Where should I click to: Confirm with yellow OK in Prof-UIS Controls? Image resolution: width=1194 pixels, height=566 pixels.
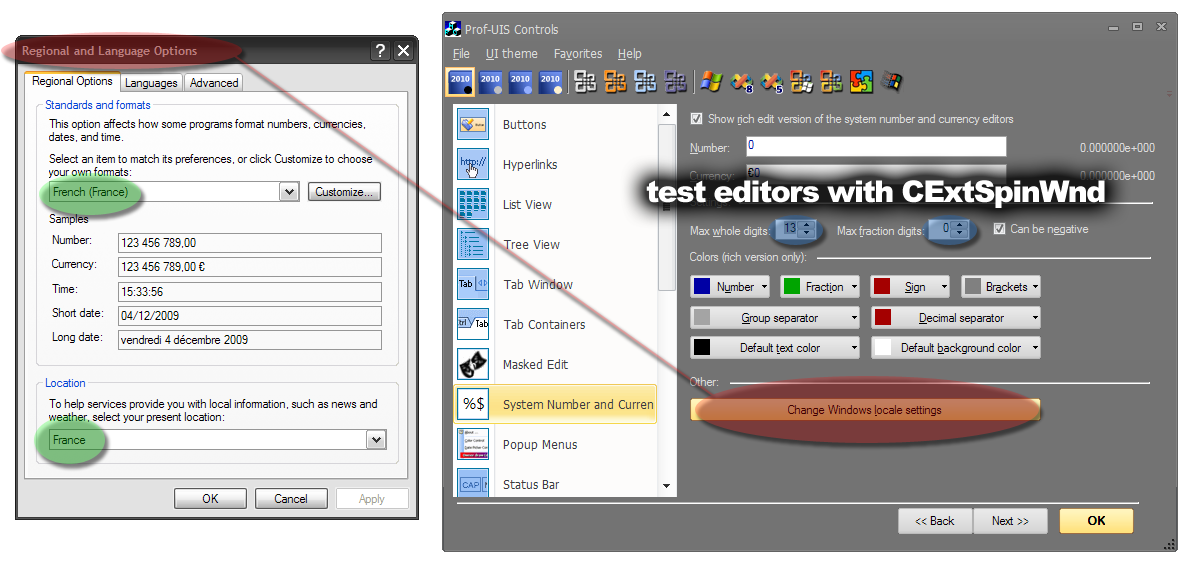(1096, 521)
